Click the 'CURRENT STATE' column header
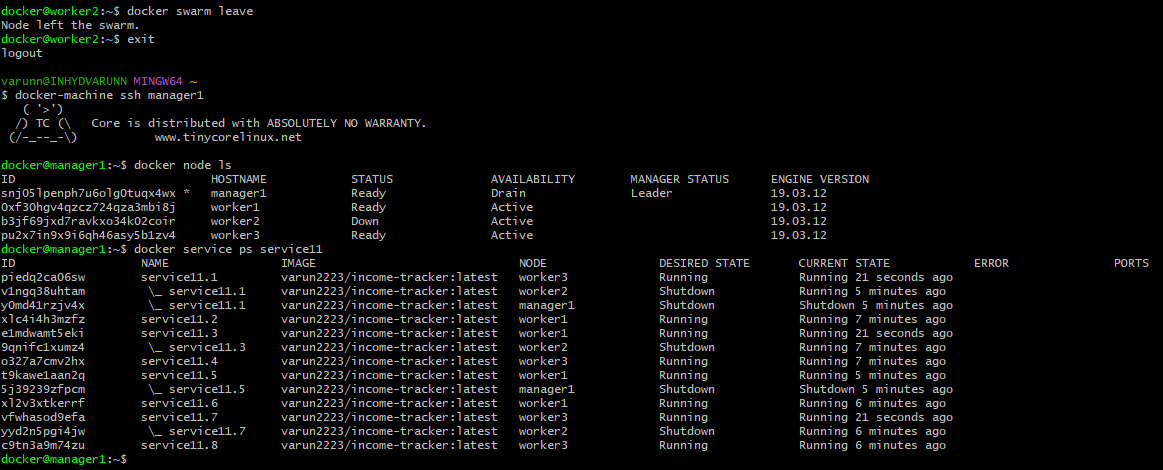This screenshot has width=1163, height=470. coord(844,263)
